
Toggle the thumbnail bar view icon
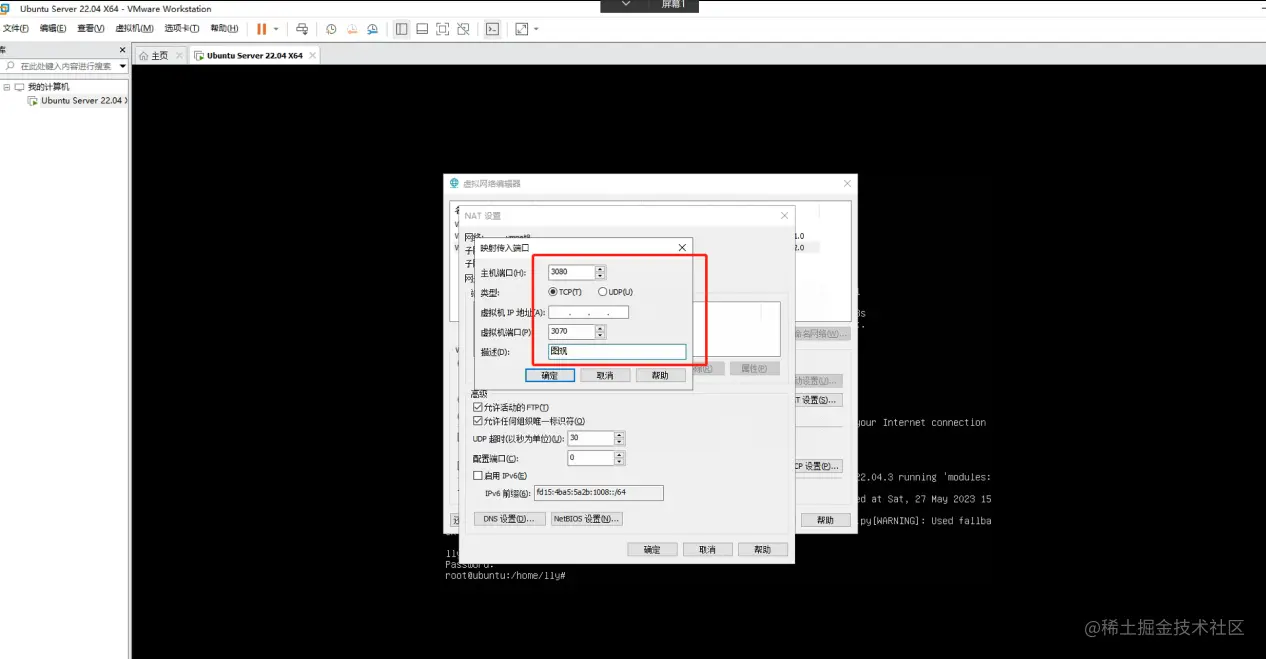pos(422,29)
